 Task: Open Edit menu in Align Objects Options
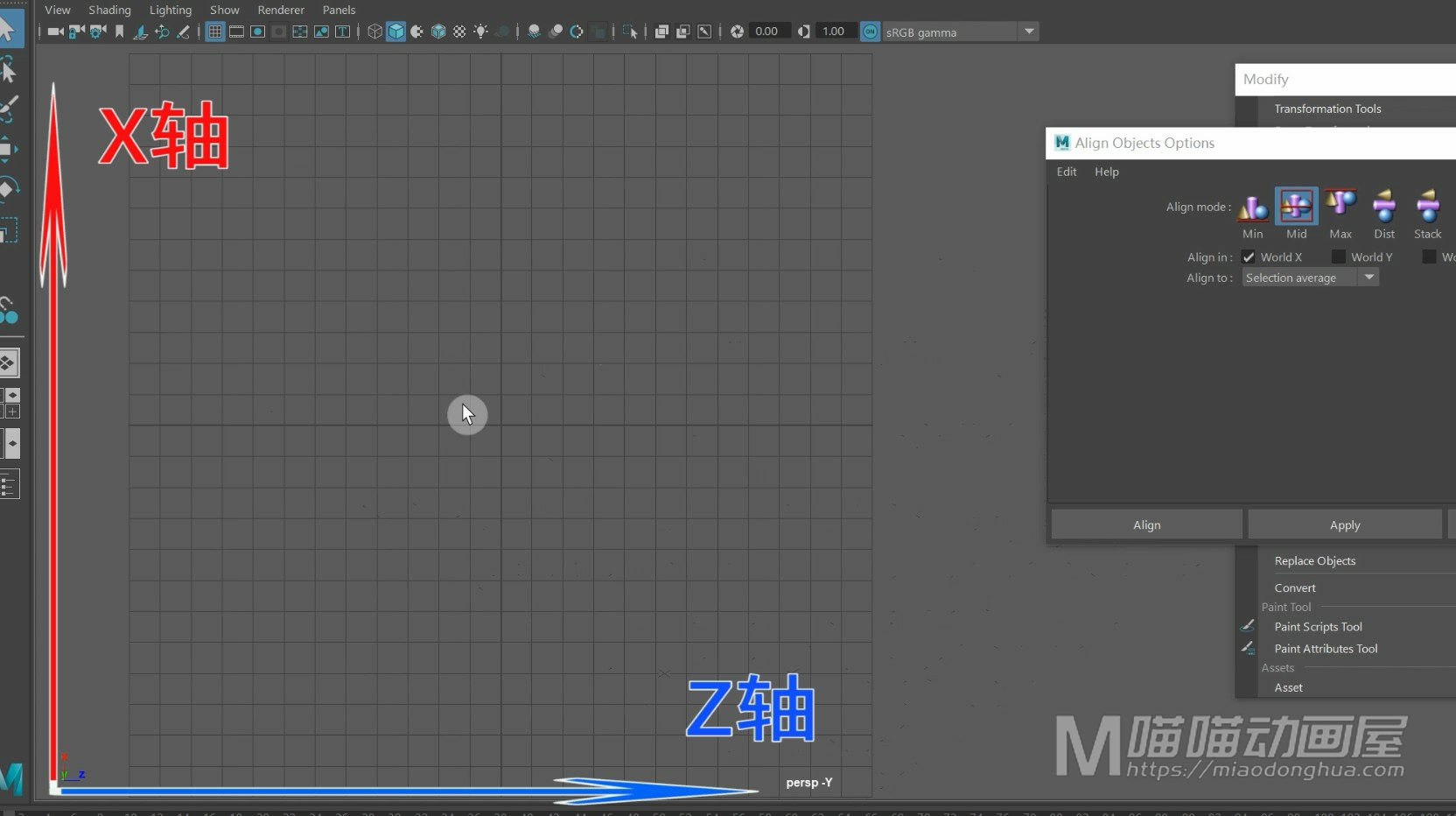pos(1067,172)
